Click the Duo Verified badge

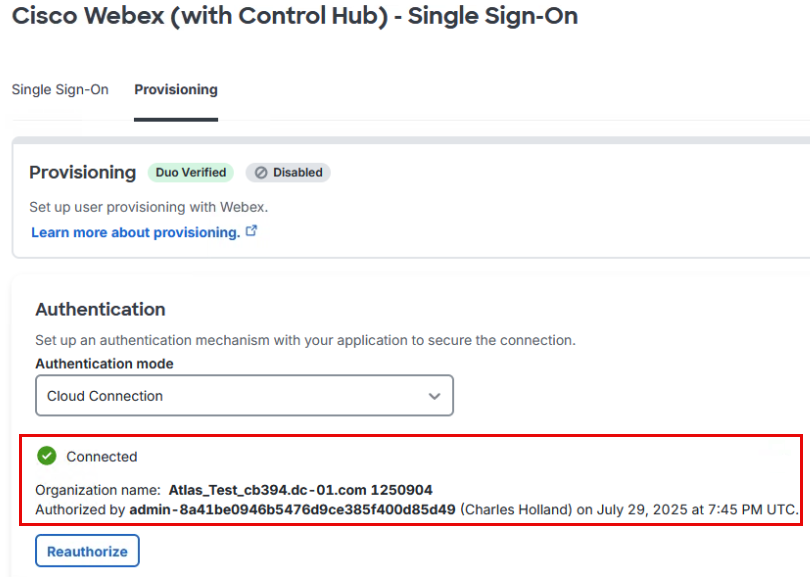click(x=191, y=172)
